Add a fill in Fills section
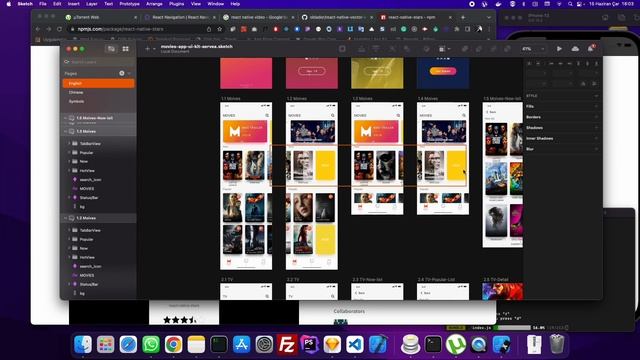 pyautogui.click(x=596, y=107)
